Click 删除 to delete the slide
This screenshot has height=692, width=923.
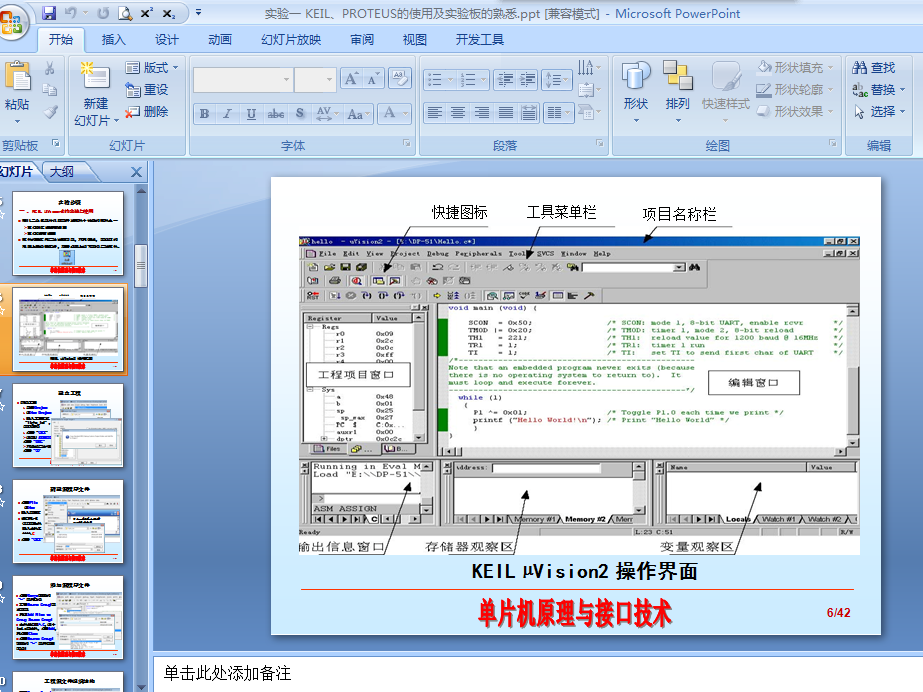147,112
